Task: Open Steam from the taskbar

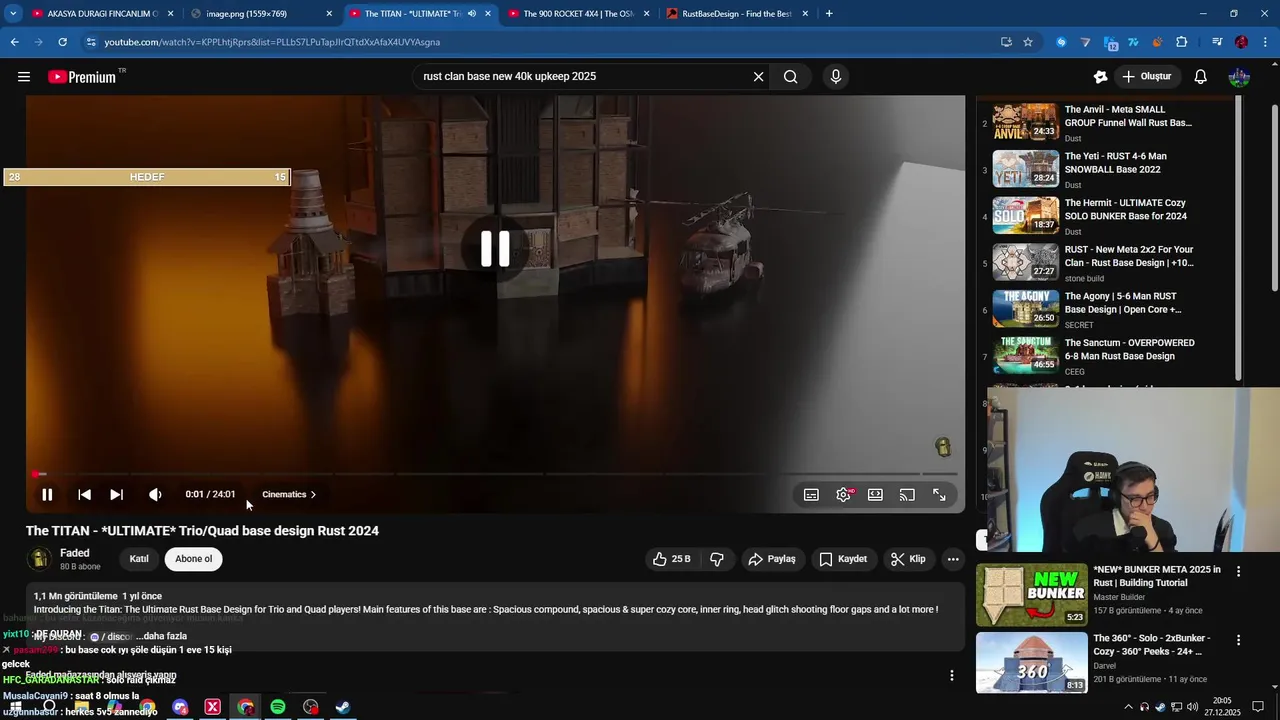Action: click(342, 707)
